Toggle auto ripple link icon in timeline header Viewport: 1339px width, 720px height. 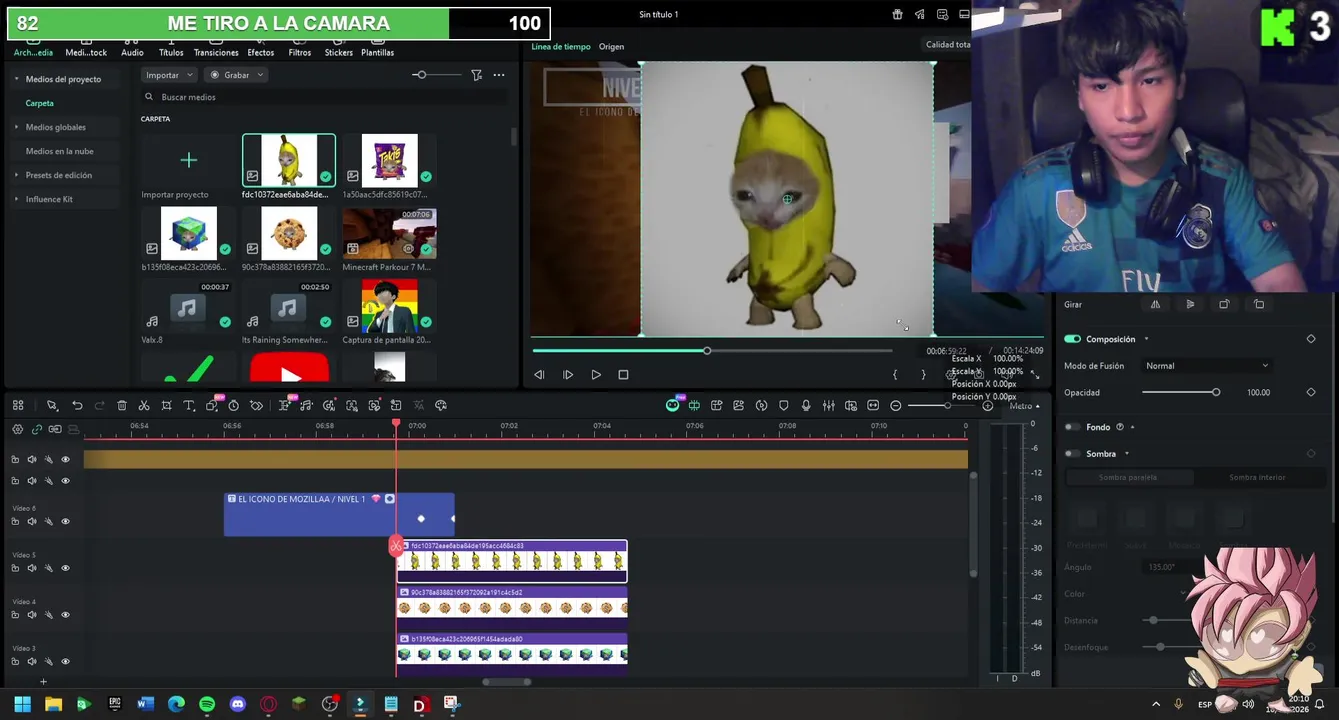[37, 429]
